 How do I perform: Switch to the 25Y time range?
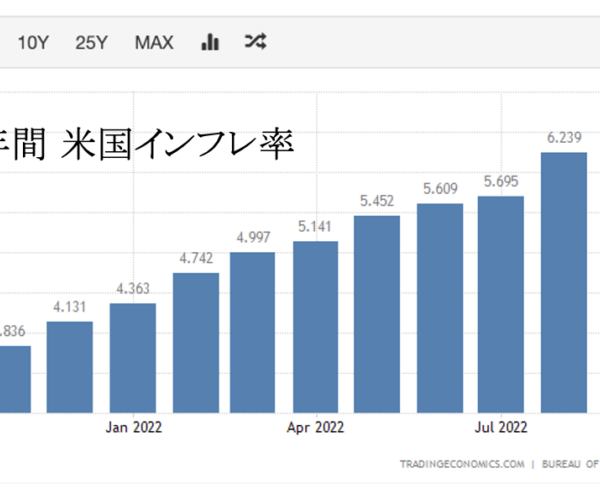[x=91, y=42]
